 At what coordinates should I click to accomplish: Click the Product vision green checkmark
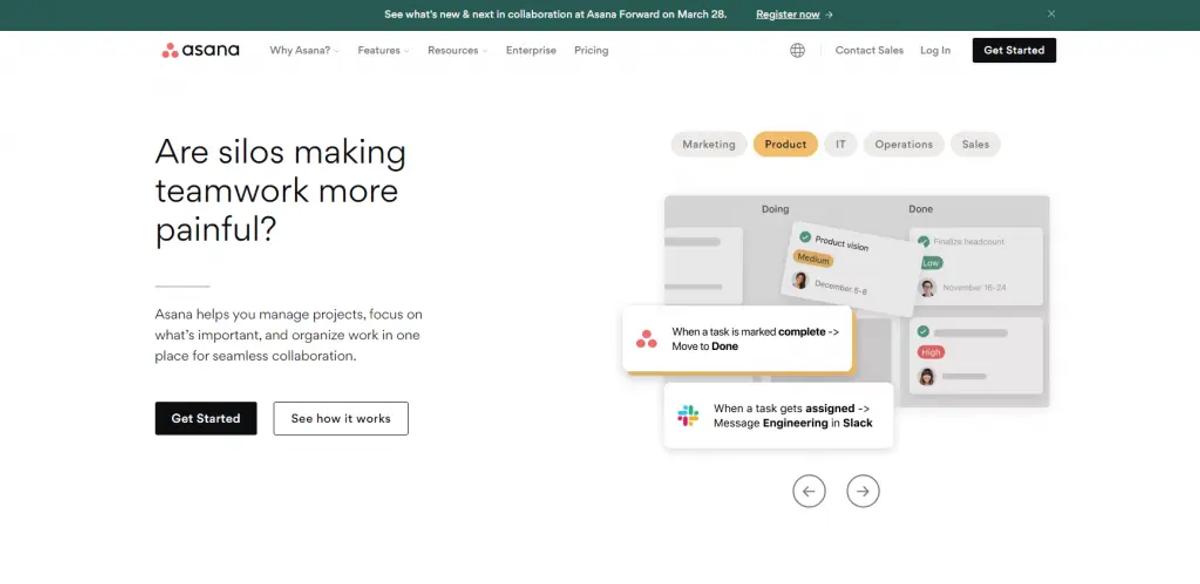click(805, 237)
